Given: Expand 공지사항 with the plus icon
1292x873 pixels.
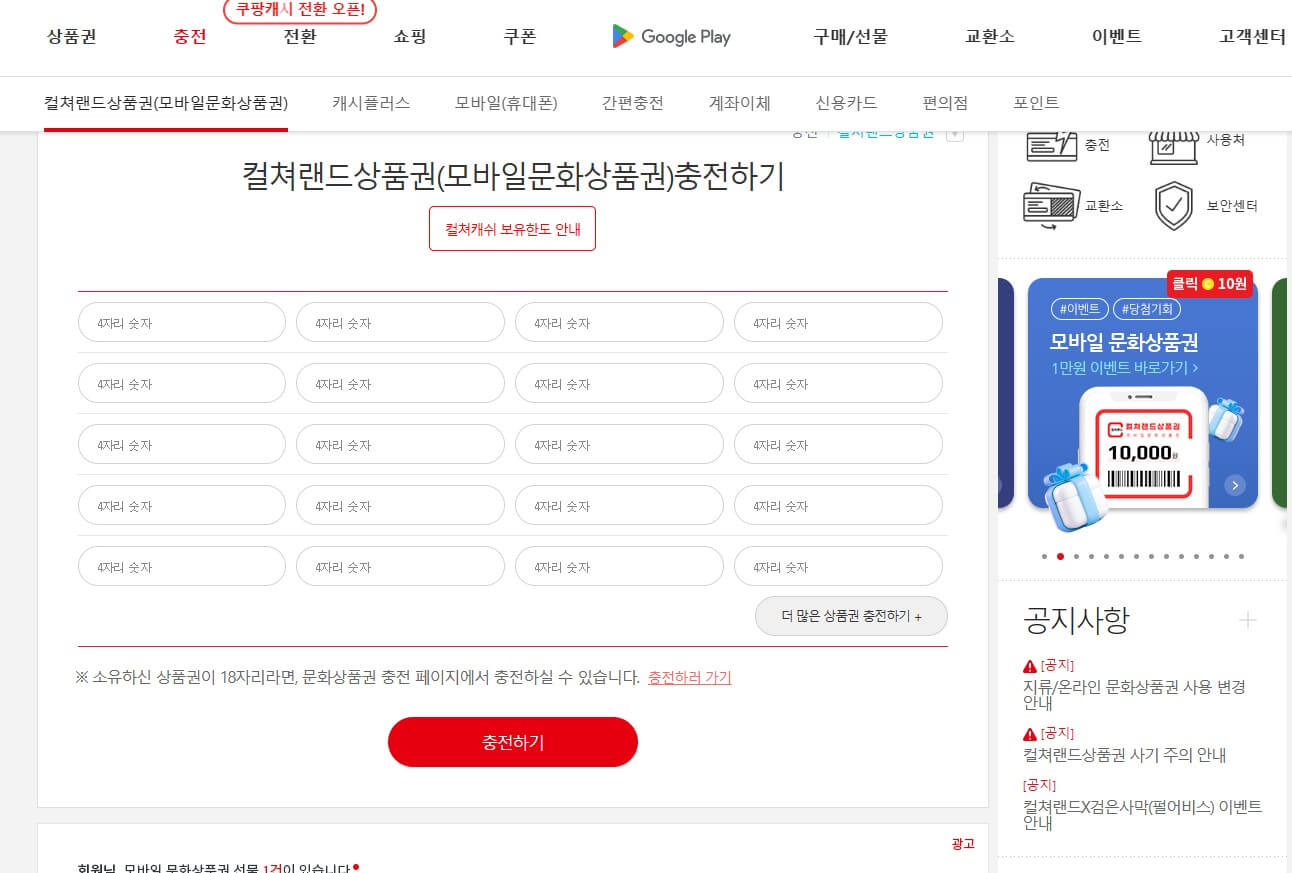Looking at the screenshot, I should [x=1248, y=621].
